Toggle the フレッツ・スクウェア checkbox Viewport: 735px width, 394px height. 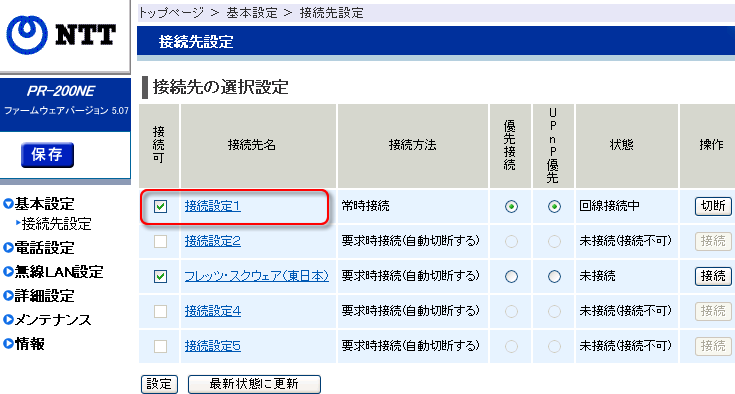160,276
